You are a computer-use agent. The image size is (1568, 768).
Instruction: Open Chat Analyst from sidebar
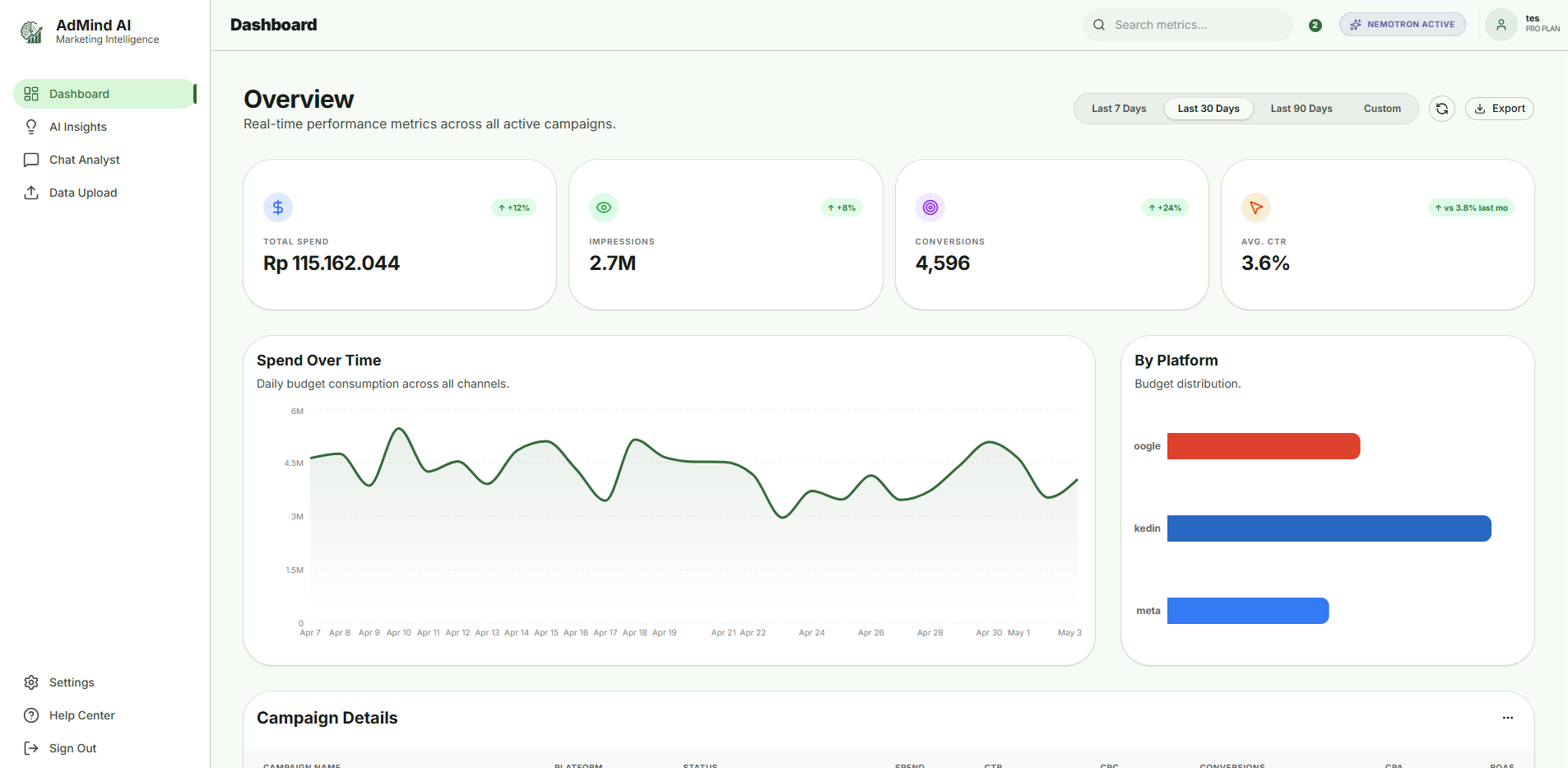click(104, 160)
